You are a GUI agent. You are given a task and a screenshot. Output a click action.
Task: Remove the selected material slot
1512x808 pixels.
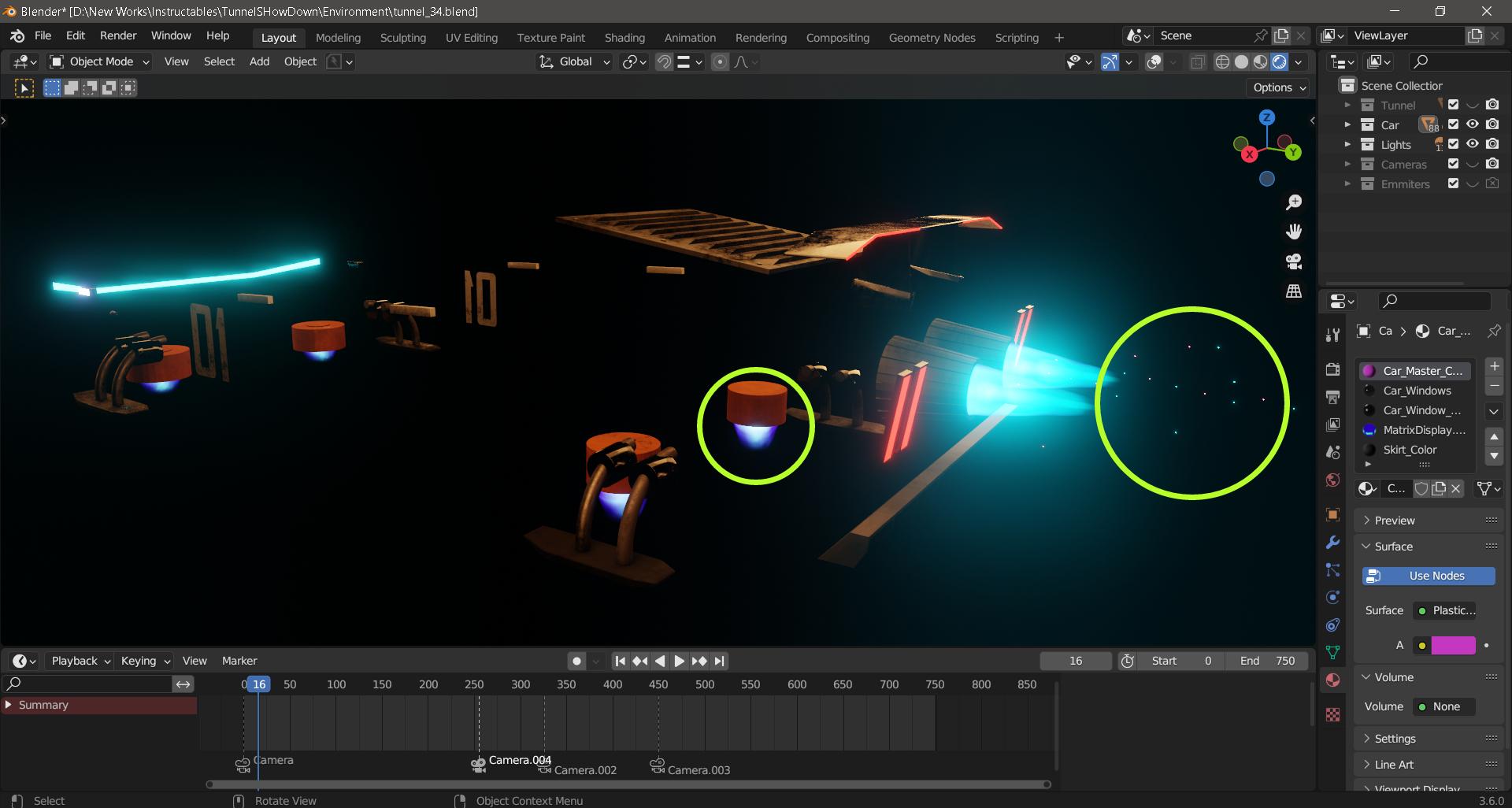click(x=1494, y=386)
